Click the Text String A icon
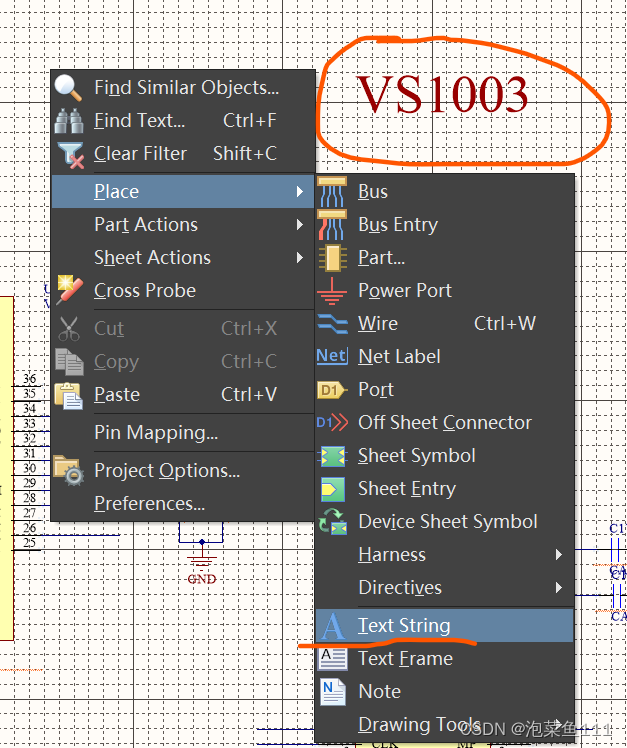Screen dimensions: 627x748 click(333, 626)
